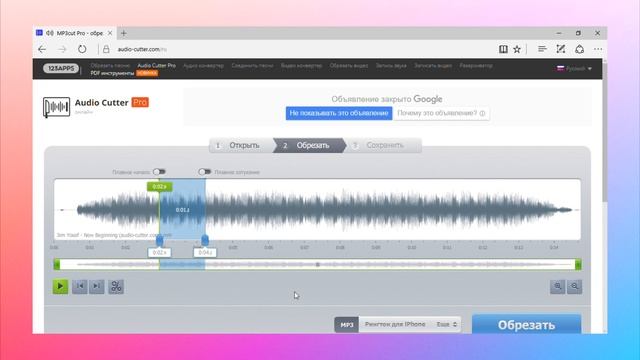Click Не показывать это объявление

[339, 113]
